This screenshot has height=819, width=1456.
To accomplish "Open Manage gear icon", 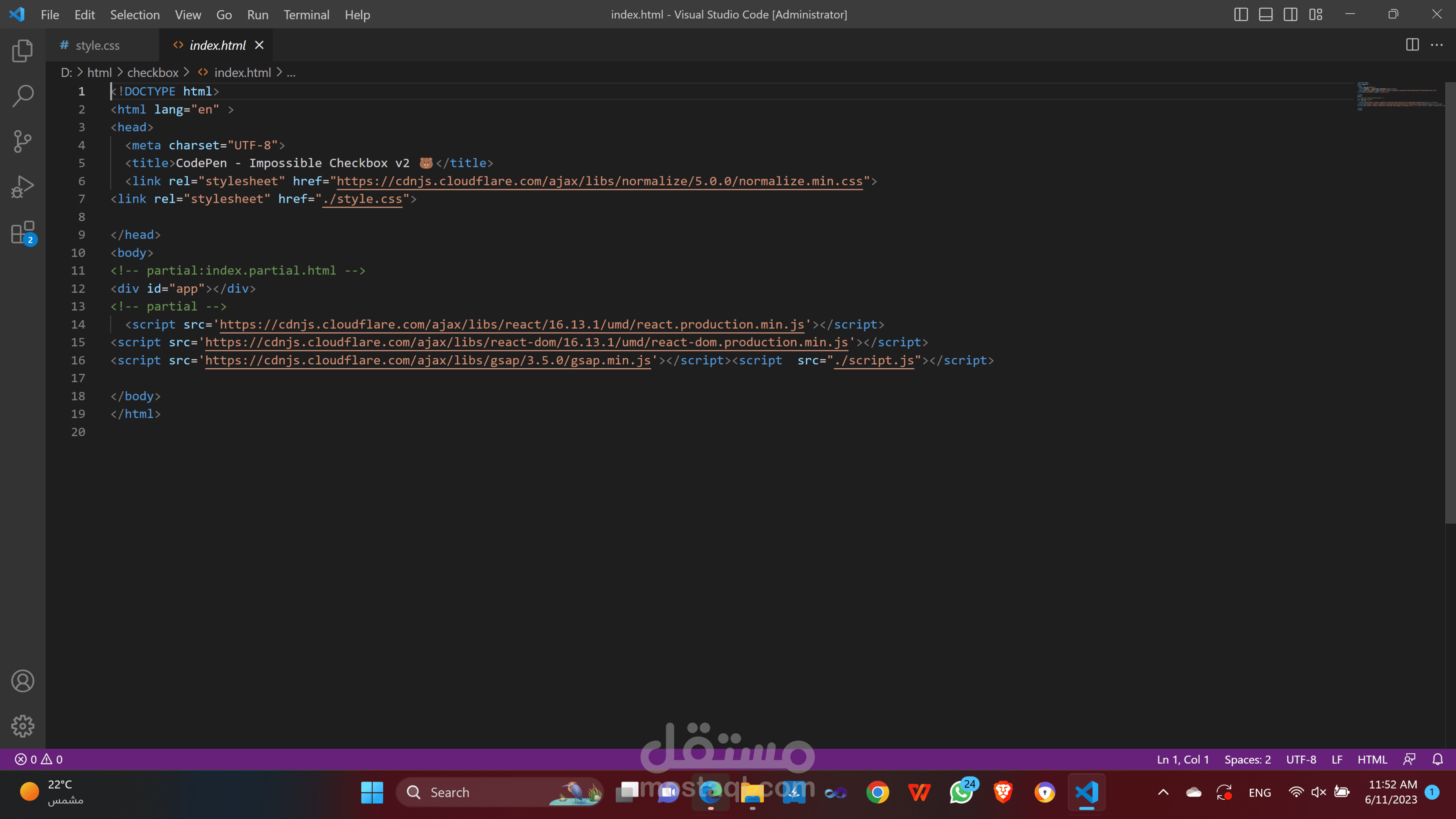I will [23, 726].
